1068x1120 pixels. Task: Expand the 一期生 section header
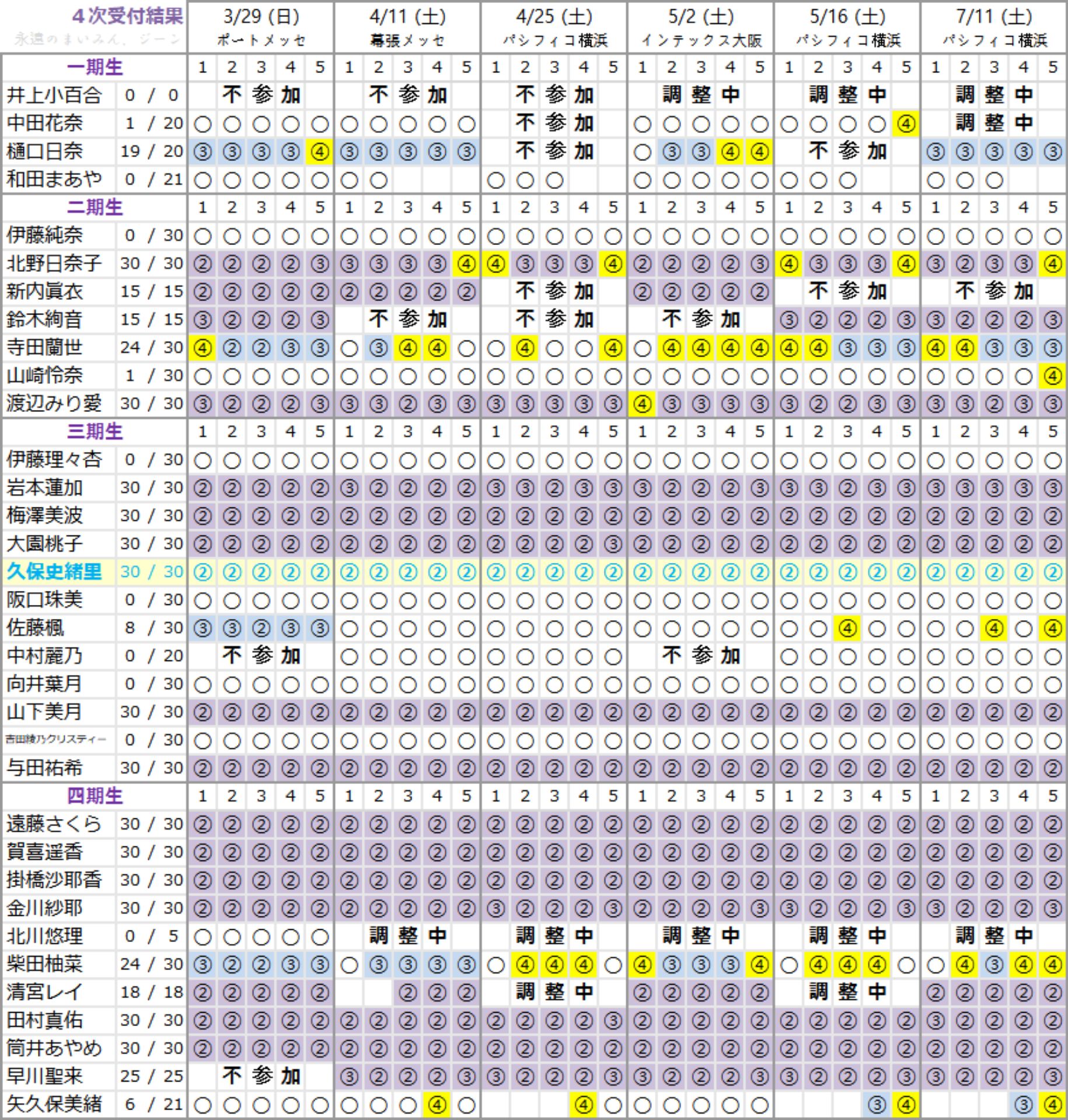[95, 67]
